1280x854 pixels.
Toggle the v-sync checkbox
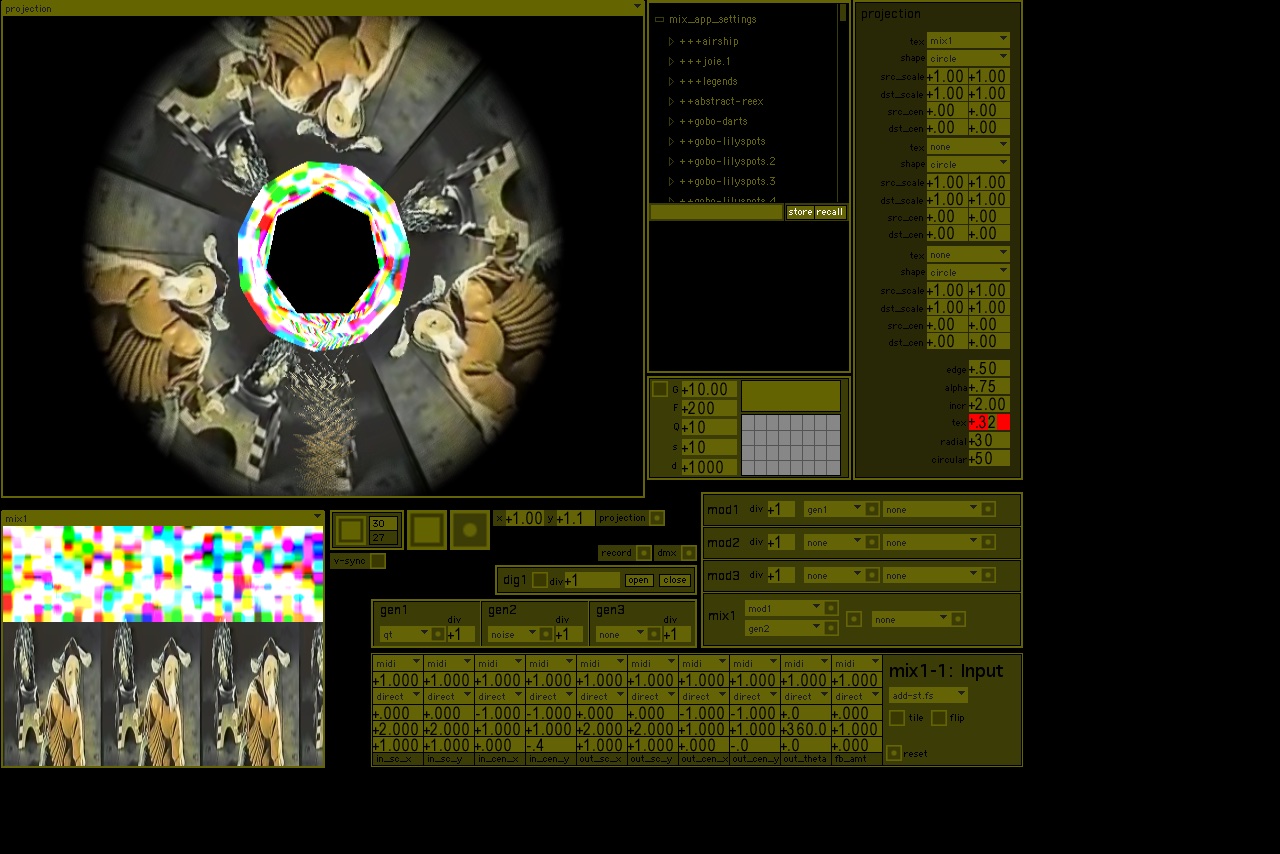377,561
